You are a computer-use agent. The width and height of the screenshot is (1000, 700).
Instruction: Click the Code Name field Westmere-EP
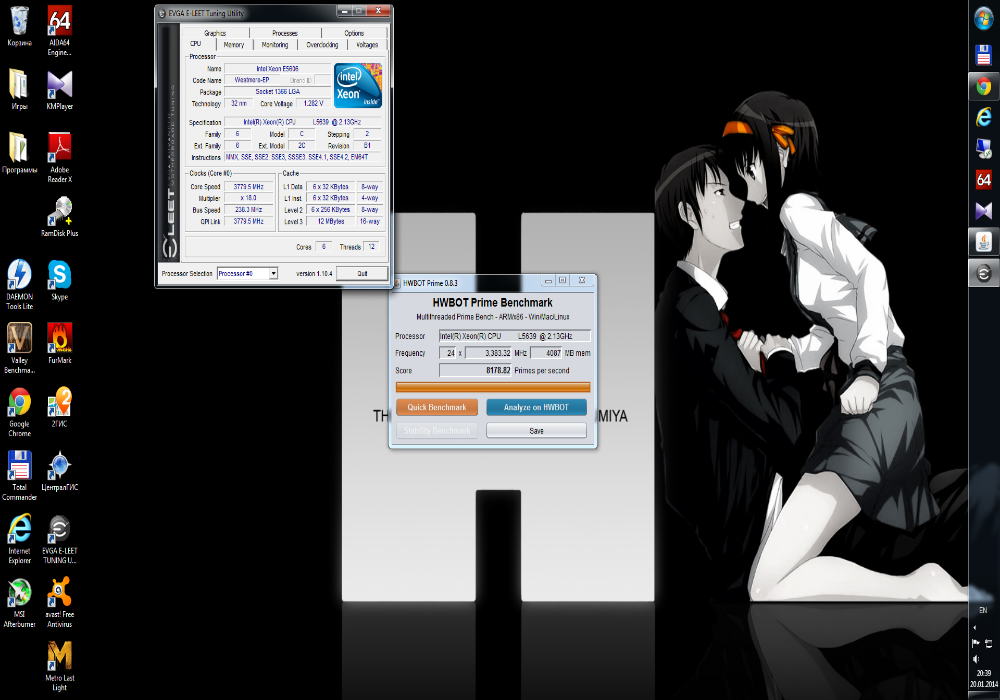pos(252,80)
